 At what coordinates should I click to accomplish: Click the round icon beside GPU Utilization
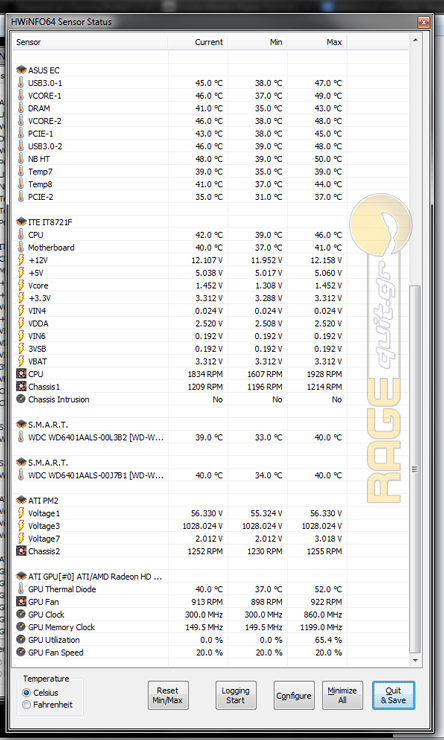pyautogui.click(x=21, y=640)
